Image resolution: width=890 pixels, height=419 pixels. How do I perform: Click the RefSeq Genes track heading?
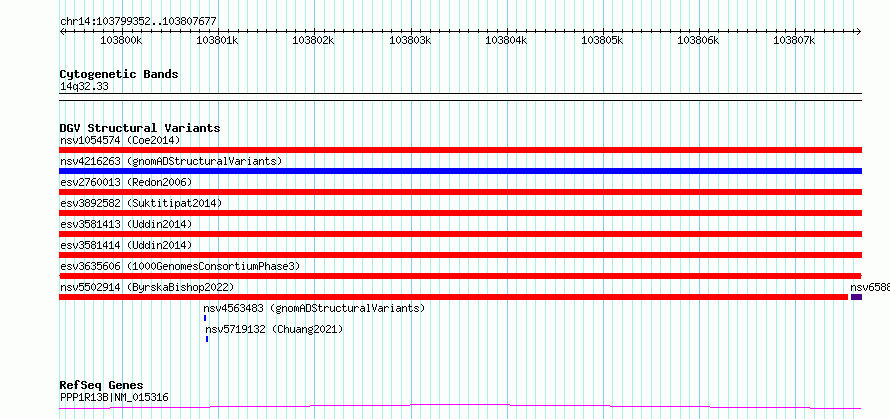pos(101,386)
